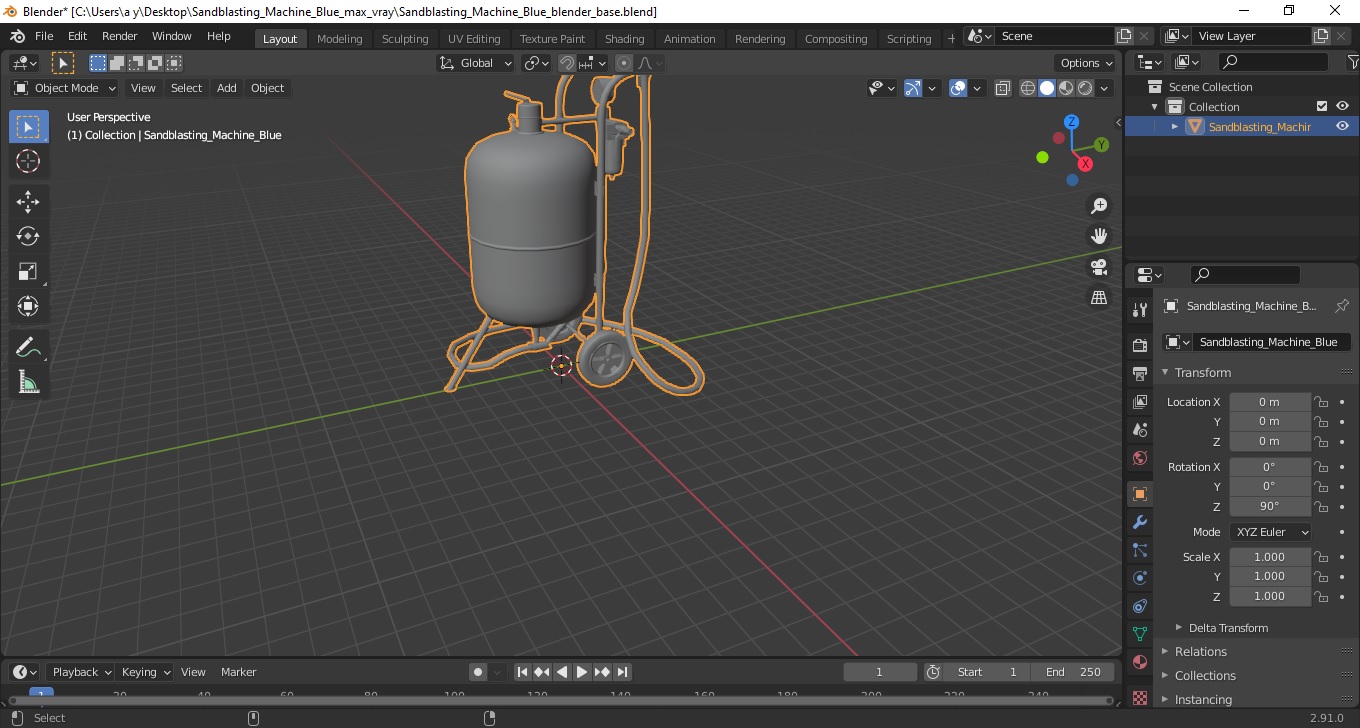Open the Keying dropdown in timeline
The width and height of the screenshot is (1360, 728).
(145, 672)
